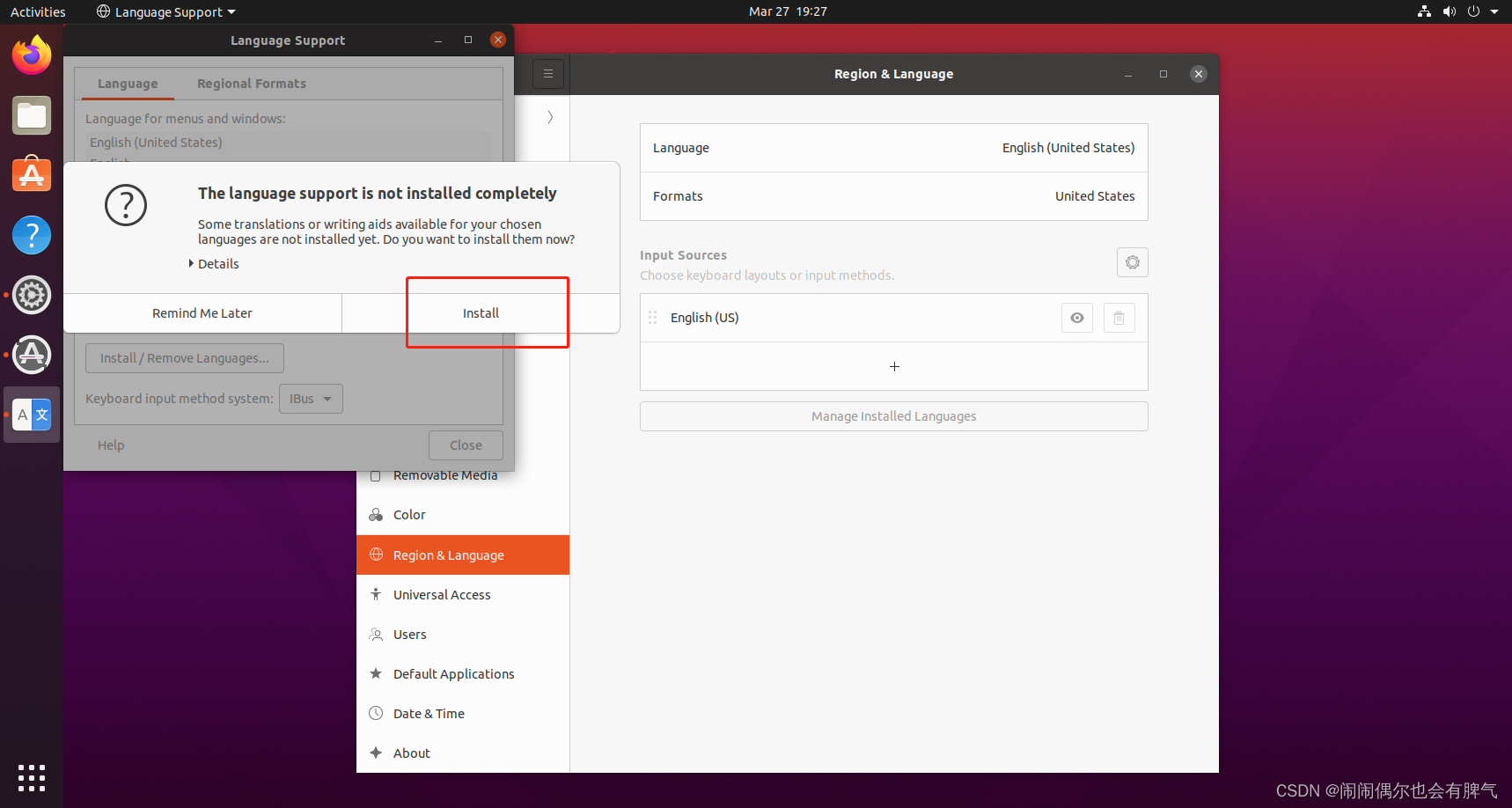
Task: Show Applications grid in the dock
Action: coord(32,778)
